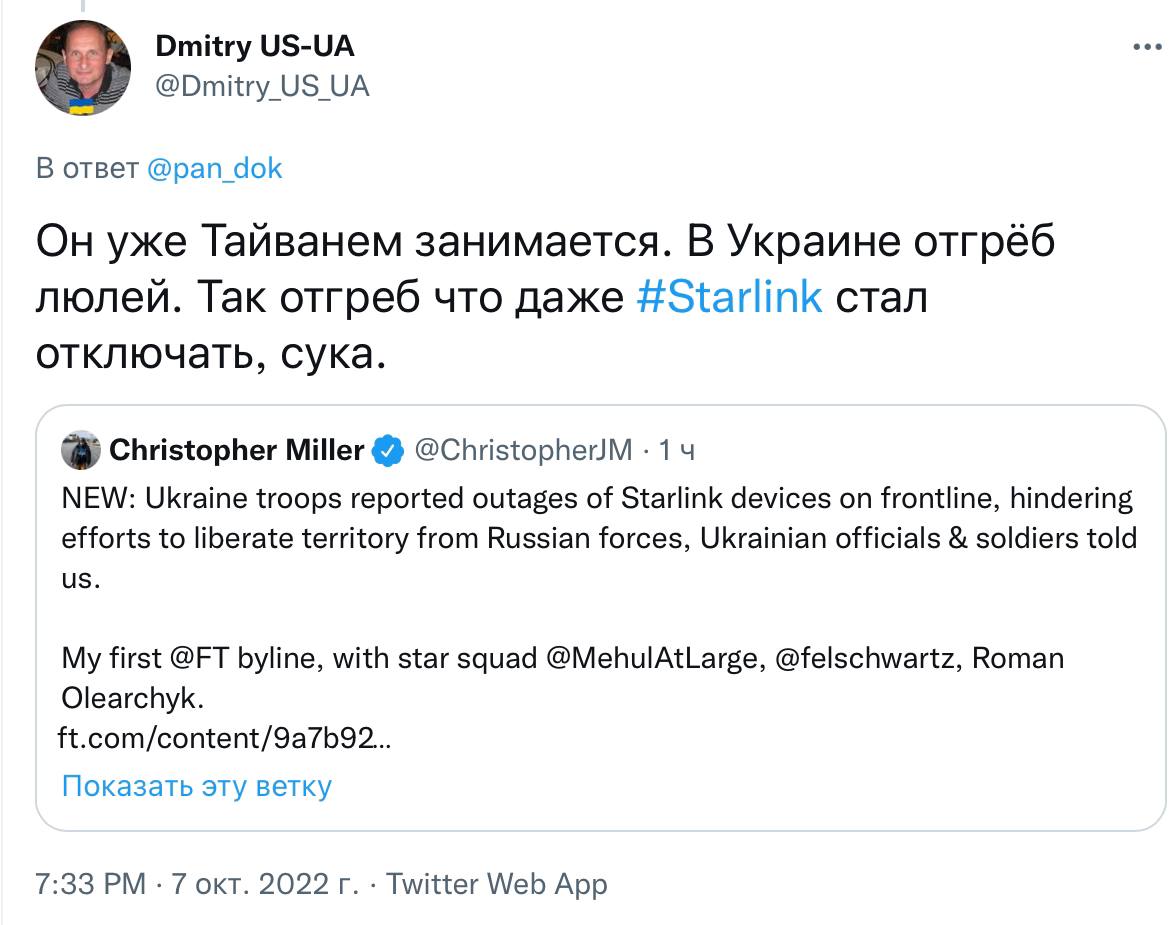Click the Twitter Web App source label
The height and width of the screenshot is (925, 1171).
click(x=496, y=884)
